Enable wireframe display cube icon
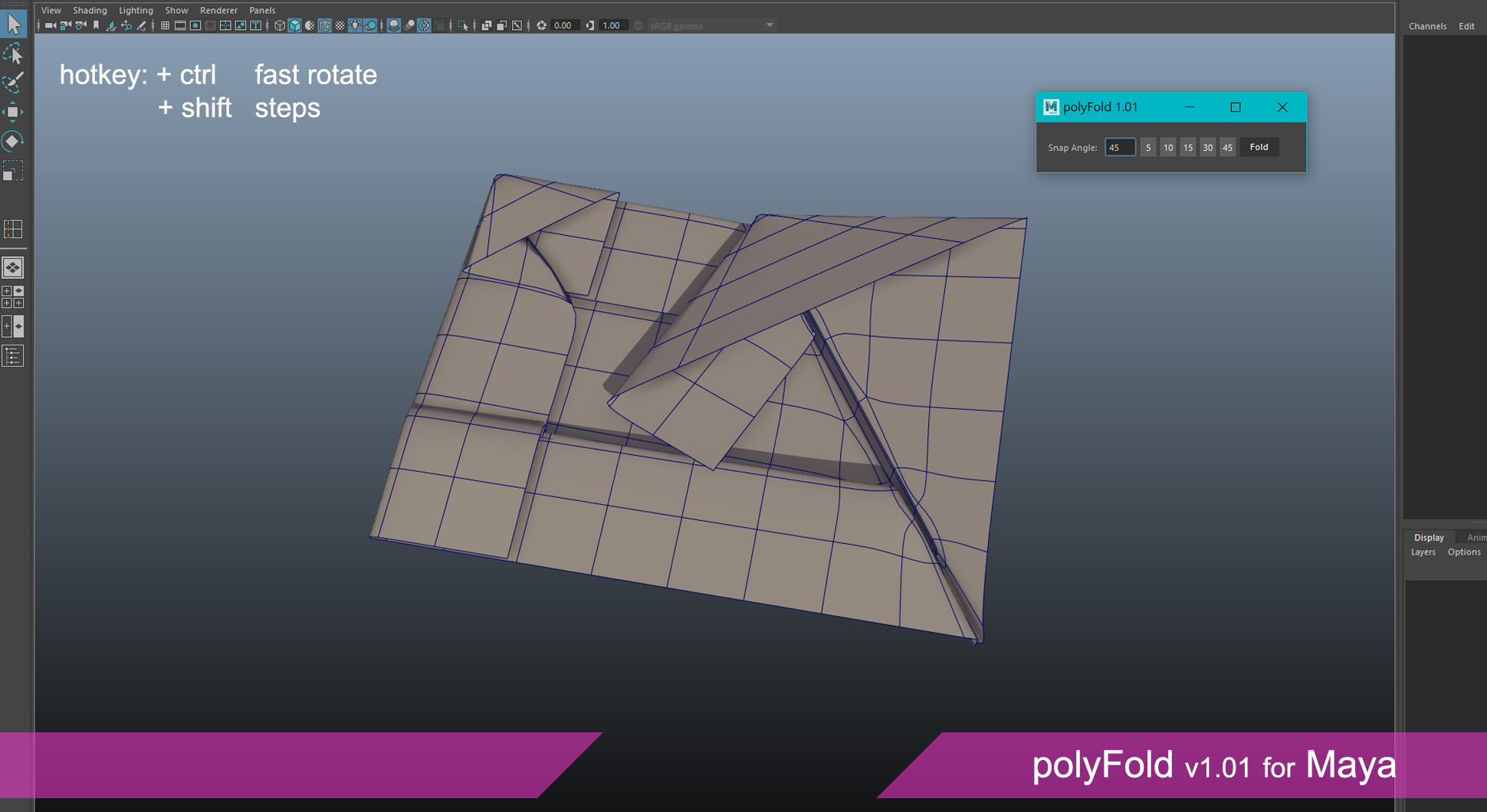Screen dimensions: 1487x812 [x=280, y=25]
